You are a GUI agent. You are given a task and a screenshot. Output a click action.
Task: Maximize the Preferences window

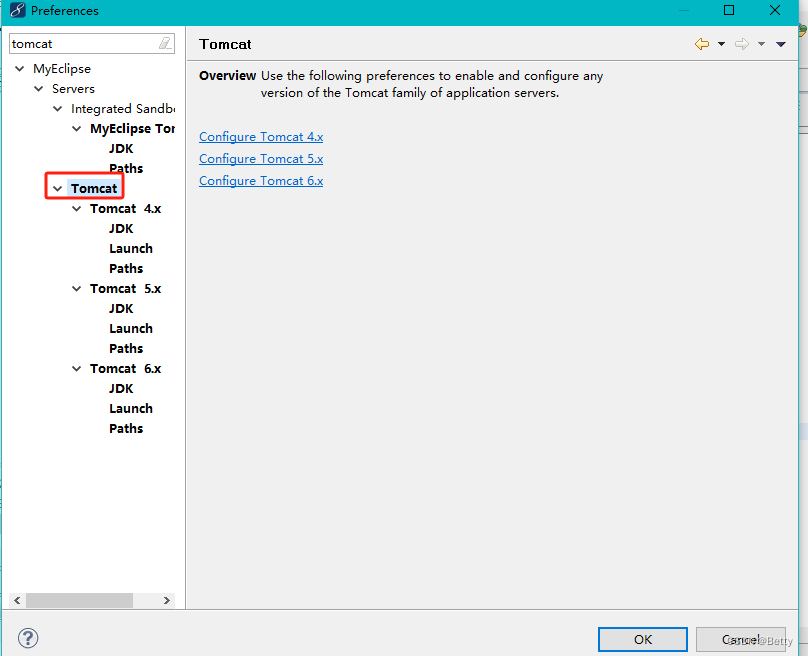coord(729,10)
